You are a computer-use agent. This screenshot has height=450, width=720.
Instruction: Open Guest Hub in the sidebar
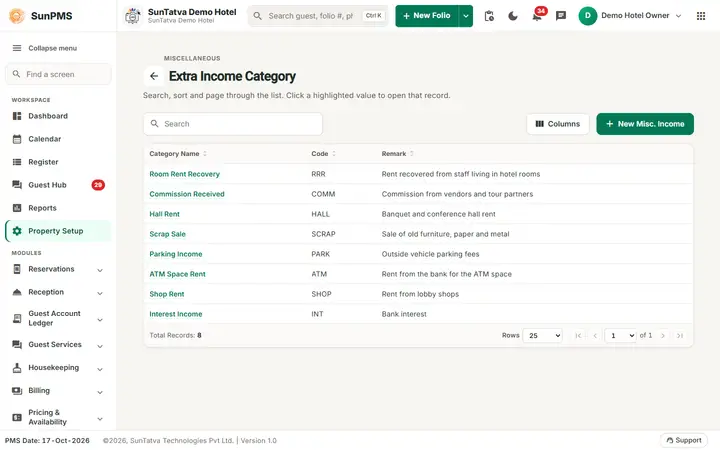[x=58, y=185]
